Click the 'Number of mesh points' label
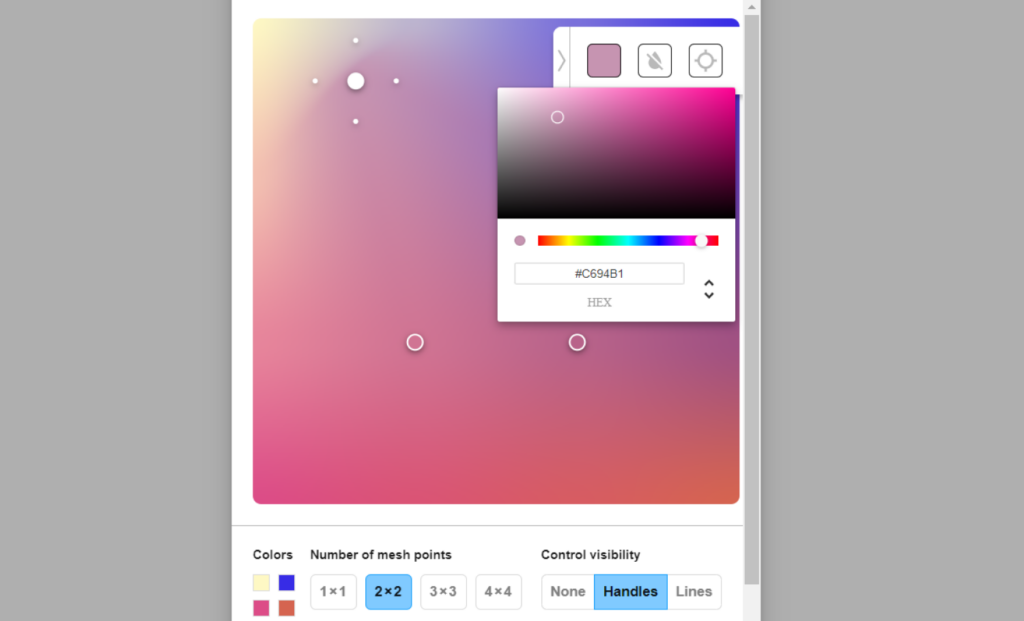Image resolution: width=1024 pixels, height=621 pixels. pyautogui.click(x=381, y=554)
